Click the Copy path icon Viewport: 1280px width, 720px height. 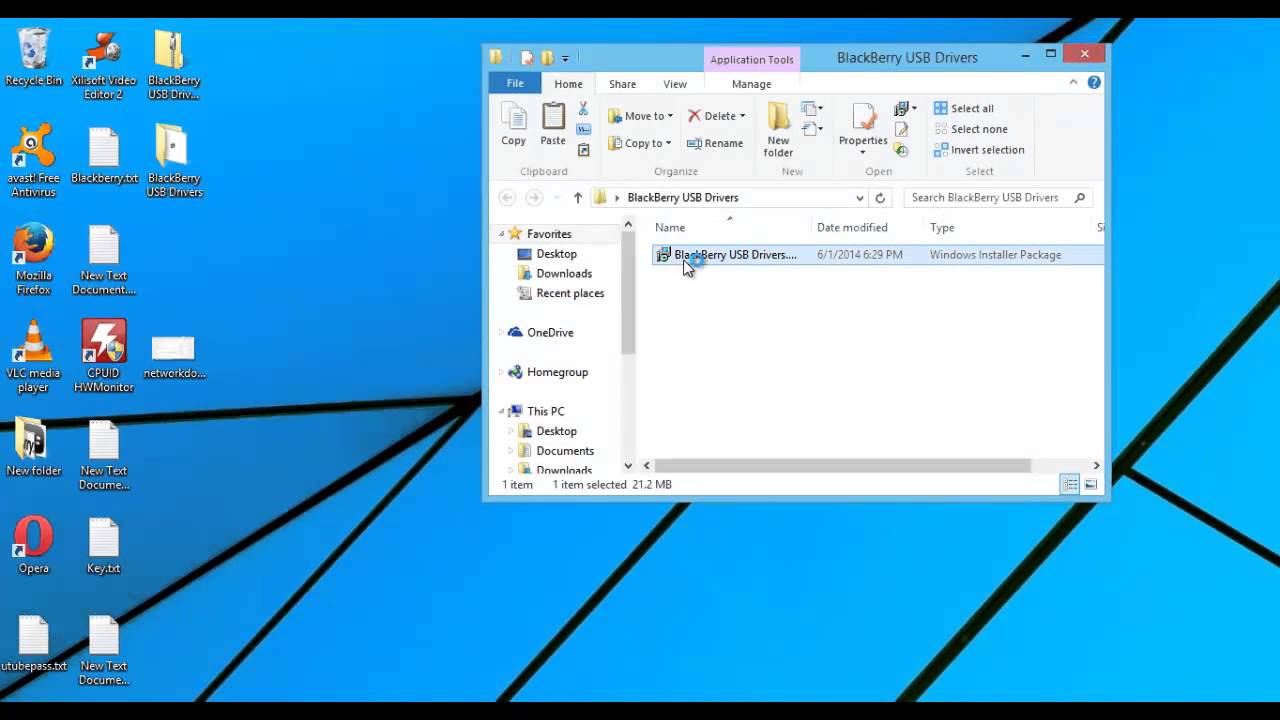click(x=584, y=129)
